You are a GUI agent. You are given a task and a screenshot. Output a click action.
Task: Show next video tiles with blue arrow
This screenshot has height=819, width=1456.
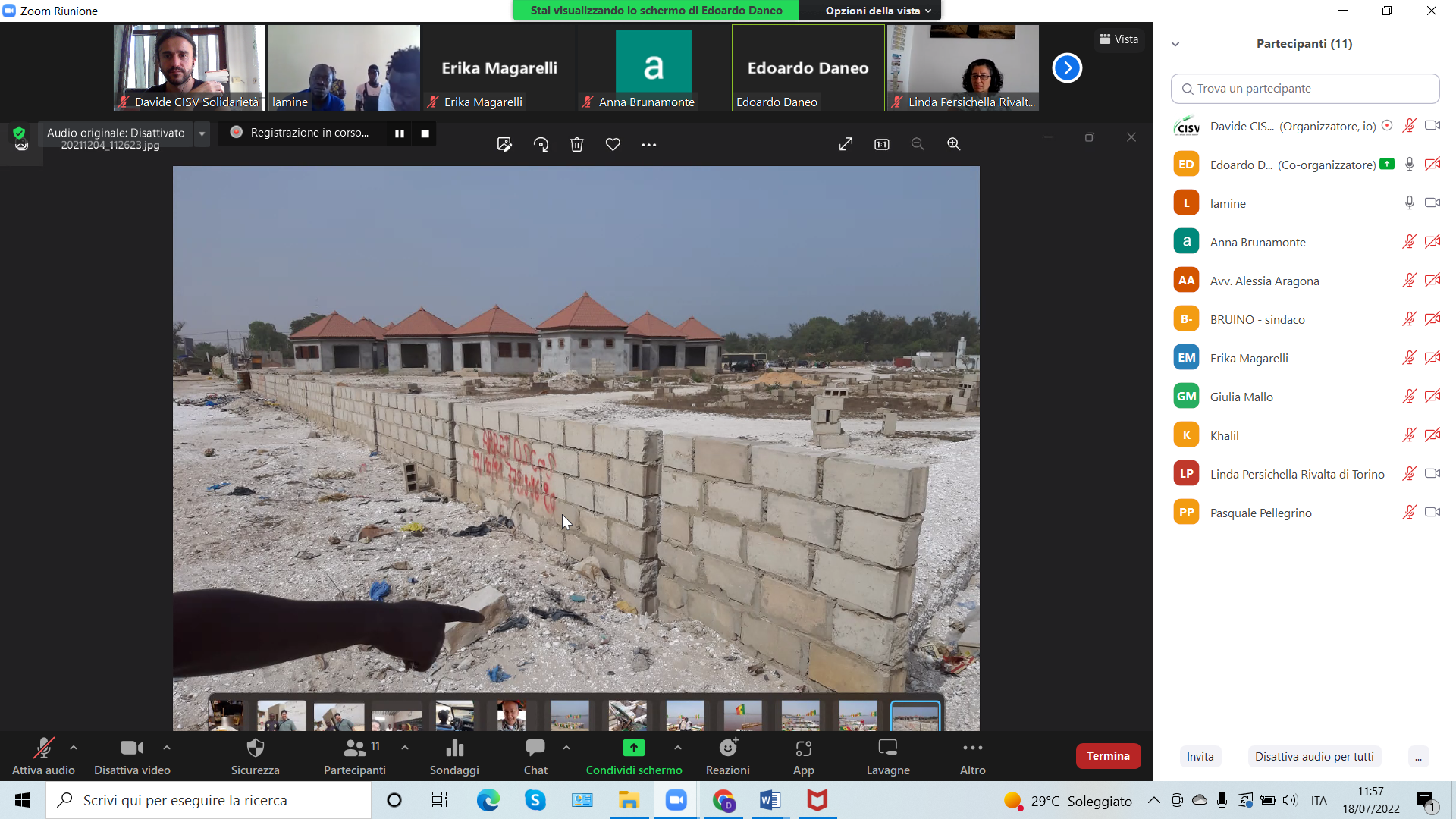(x=1067, y=68)
